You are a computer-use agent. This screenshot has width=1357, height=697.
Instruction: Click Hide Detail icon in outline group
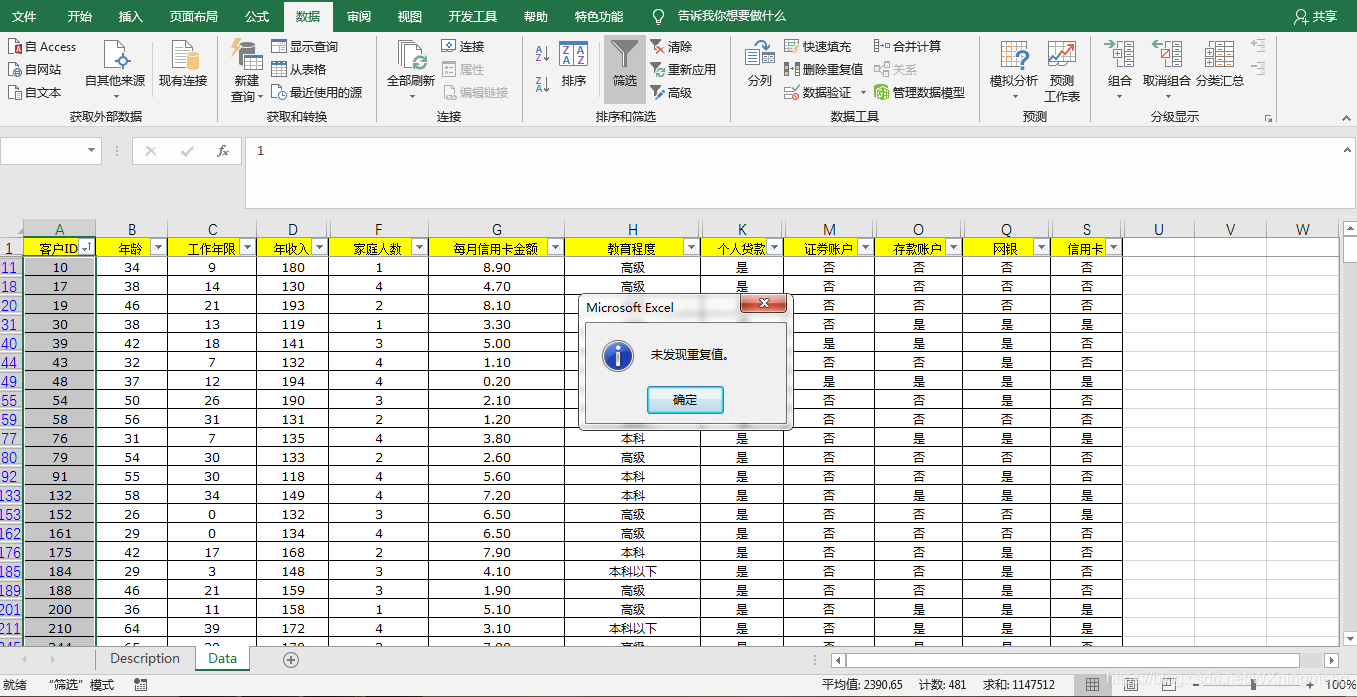click(1258, 69)
